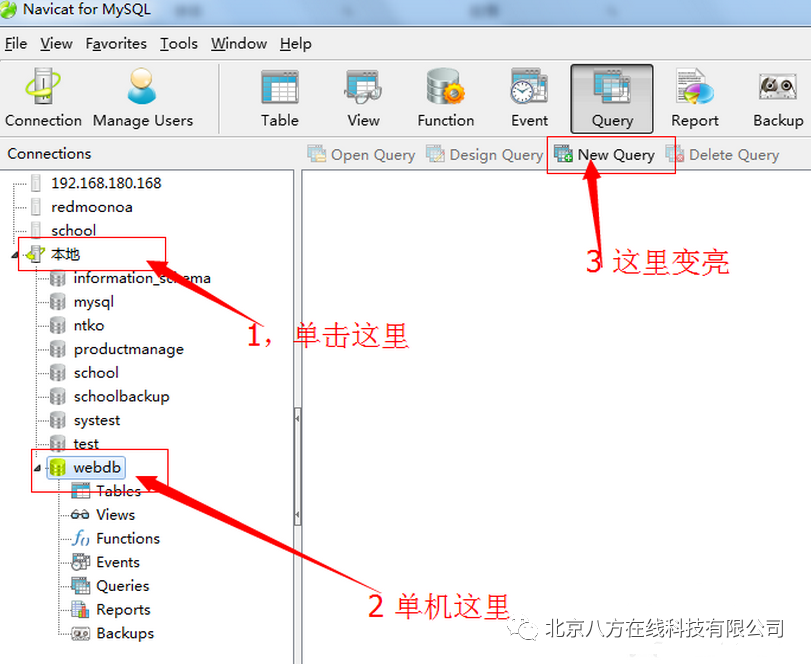Click the Delete Query icon

pos(675,154)
